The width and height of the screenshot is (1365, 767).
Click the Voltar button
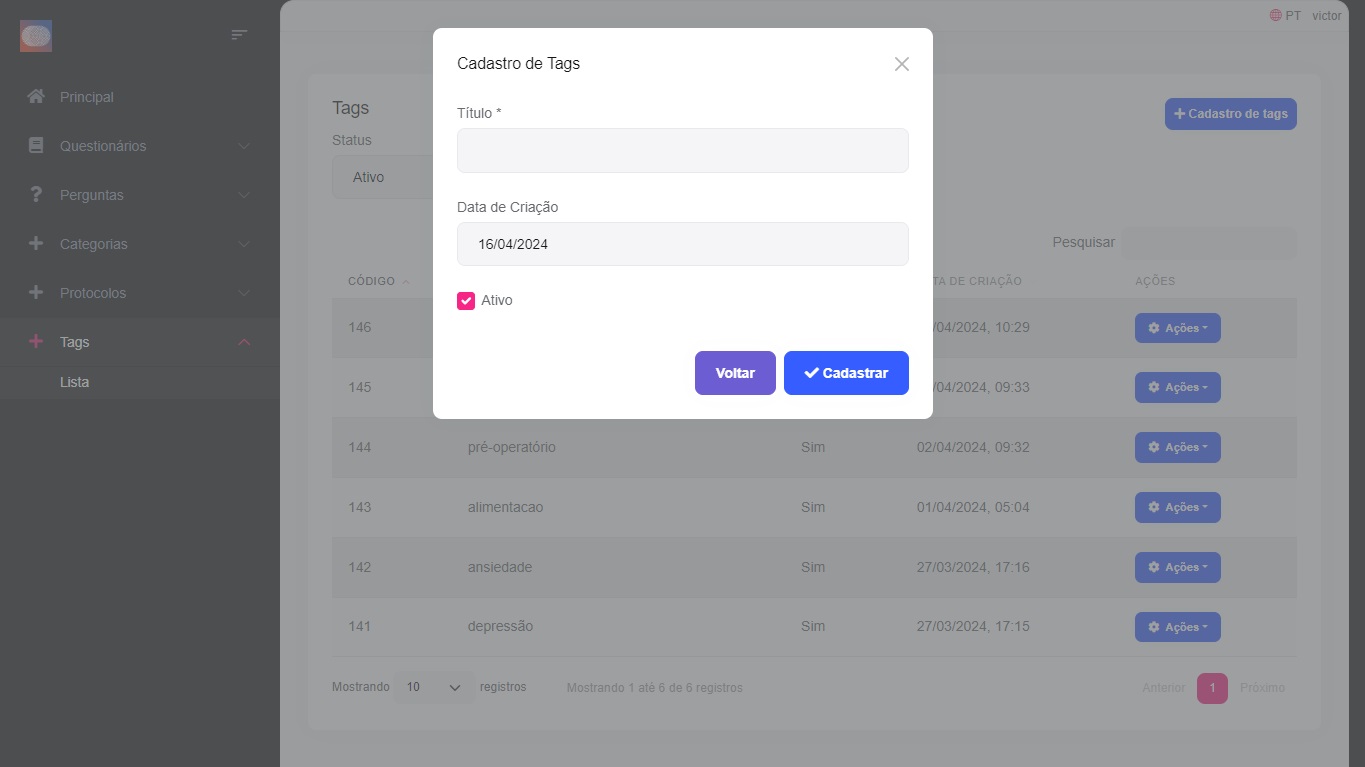(735, 373)
